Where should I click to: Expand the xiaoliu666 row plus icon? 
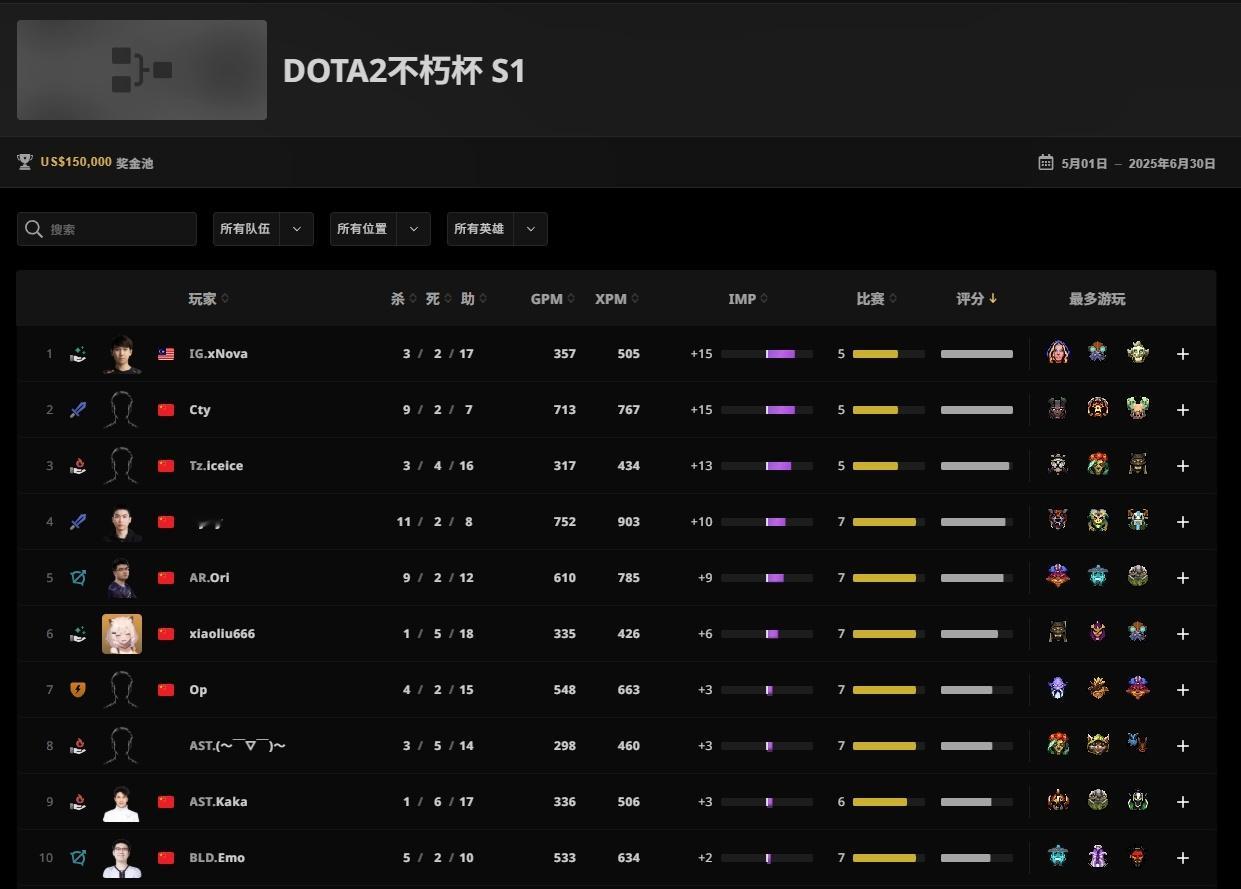(x=1183, y=634)
